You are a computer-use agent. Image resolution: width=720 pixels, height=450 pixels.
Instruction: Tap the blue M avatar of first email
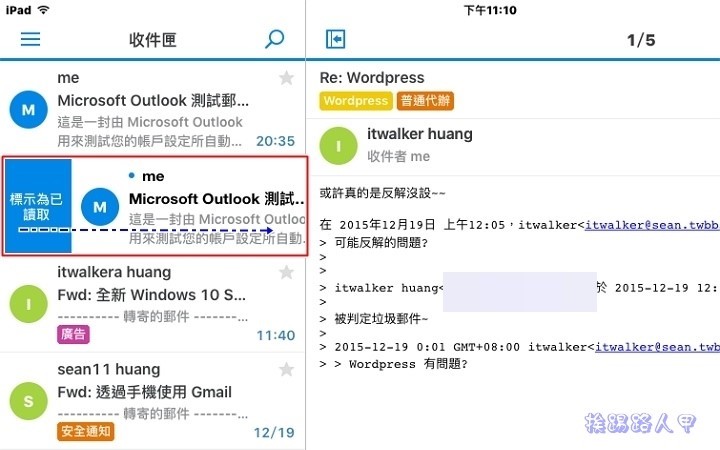tap(28, 109)
